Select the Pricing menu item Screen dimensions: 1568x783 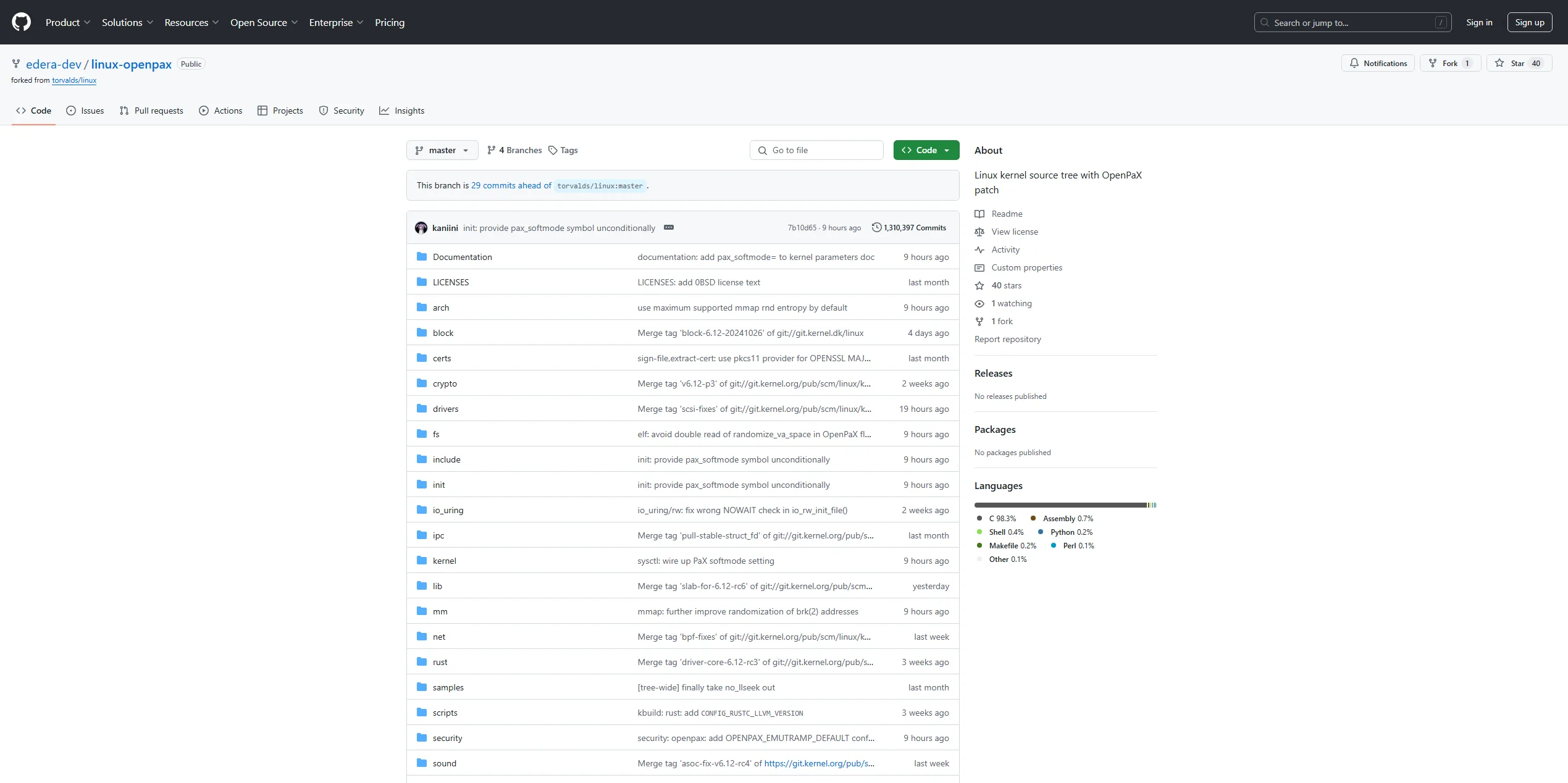click(x=389, y=22)
